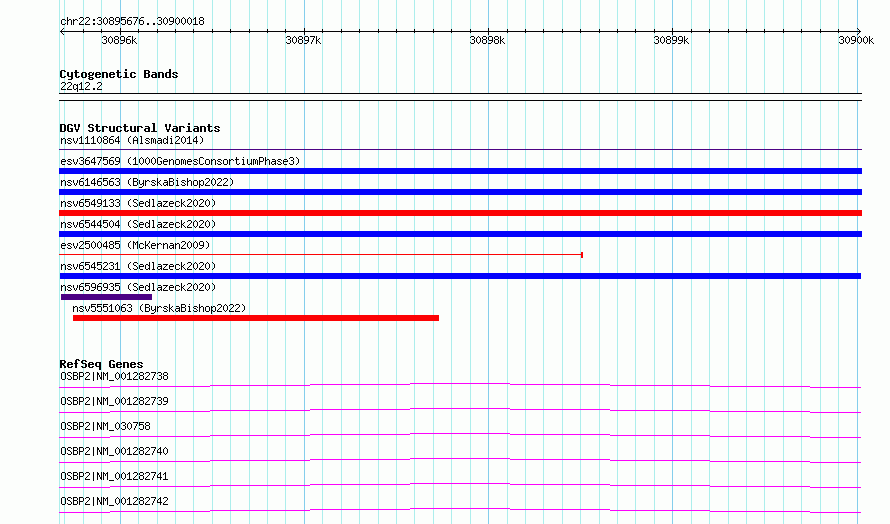Open variant label nsv5551063 (ByrskaBishop2022)
The height and width of the screenshot is (524, 890).
159,308
